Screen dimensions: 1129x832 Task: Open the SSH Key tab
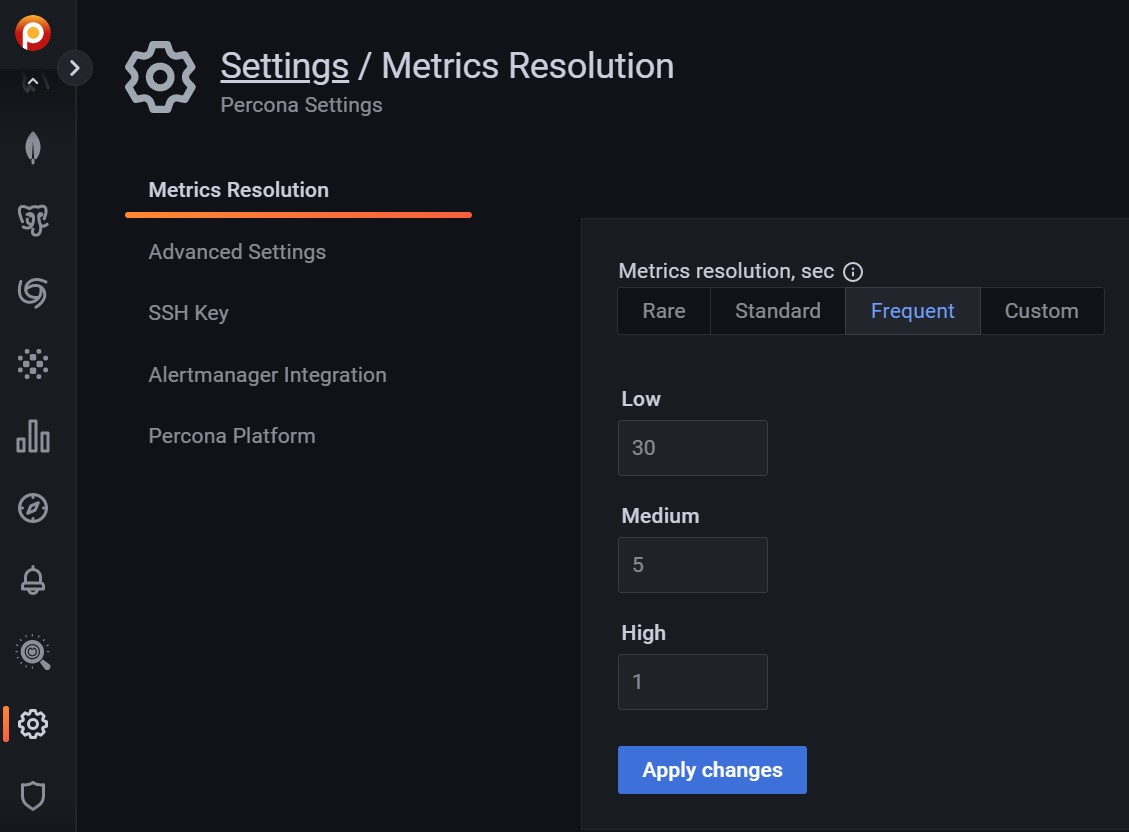188,313
